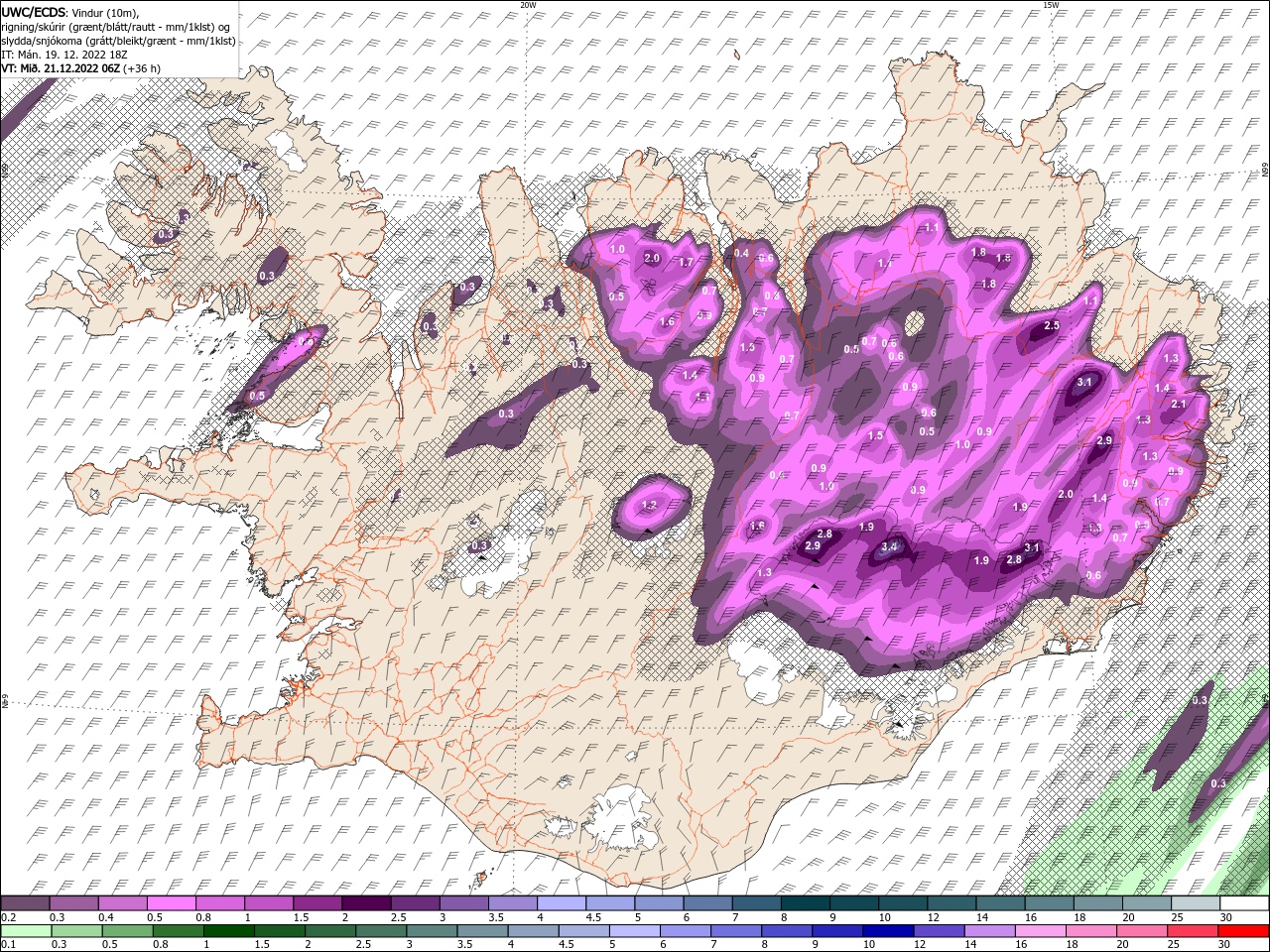The width and height of the screenshot is (1270, 952).
Task: Click the 1.7 snowfall value on the map
Action: 685,262
